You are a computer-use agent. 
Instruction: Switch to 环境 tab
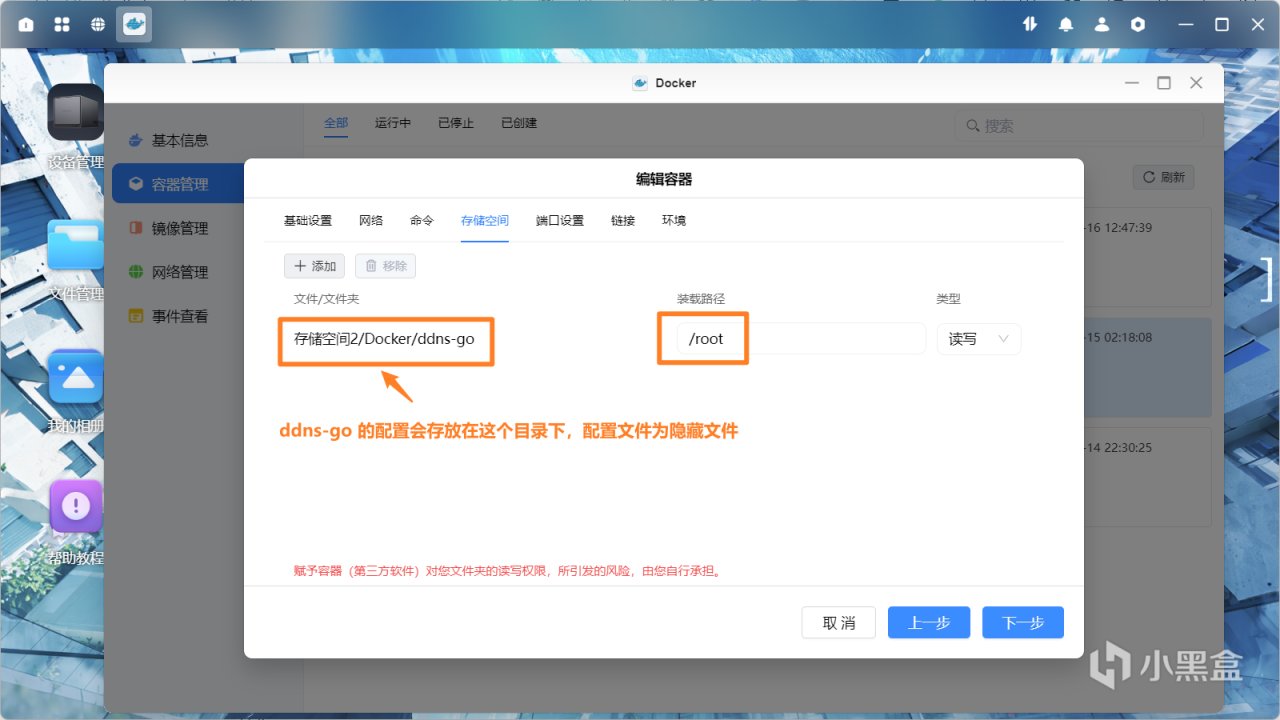[674, 220]
